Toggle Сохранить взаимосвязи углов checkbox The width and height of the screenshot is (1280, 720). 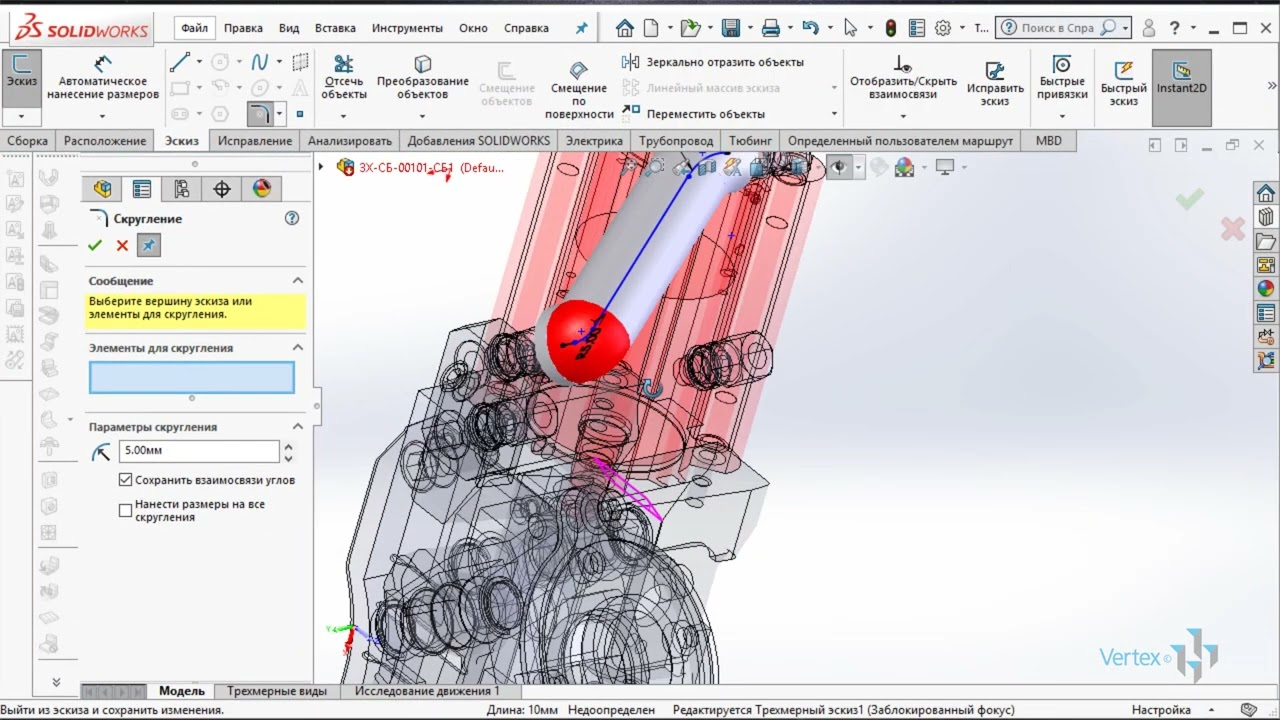[x=125, y=480]
